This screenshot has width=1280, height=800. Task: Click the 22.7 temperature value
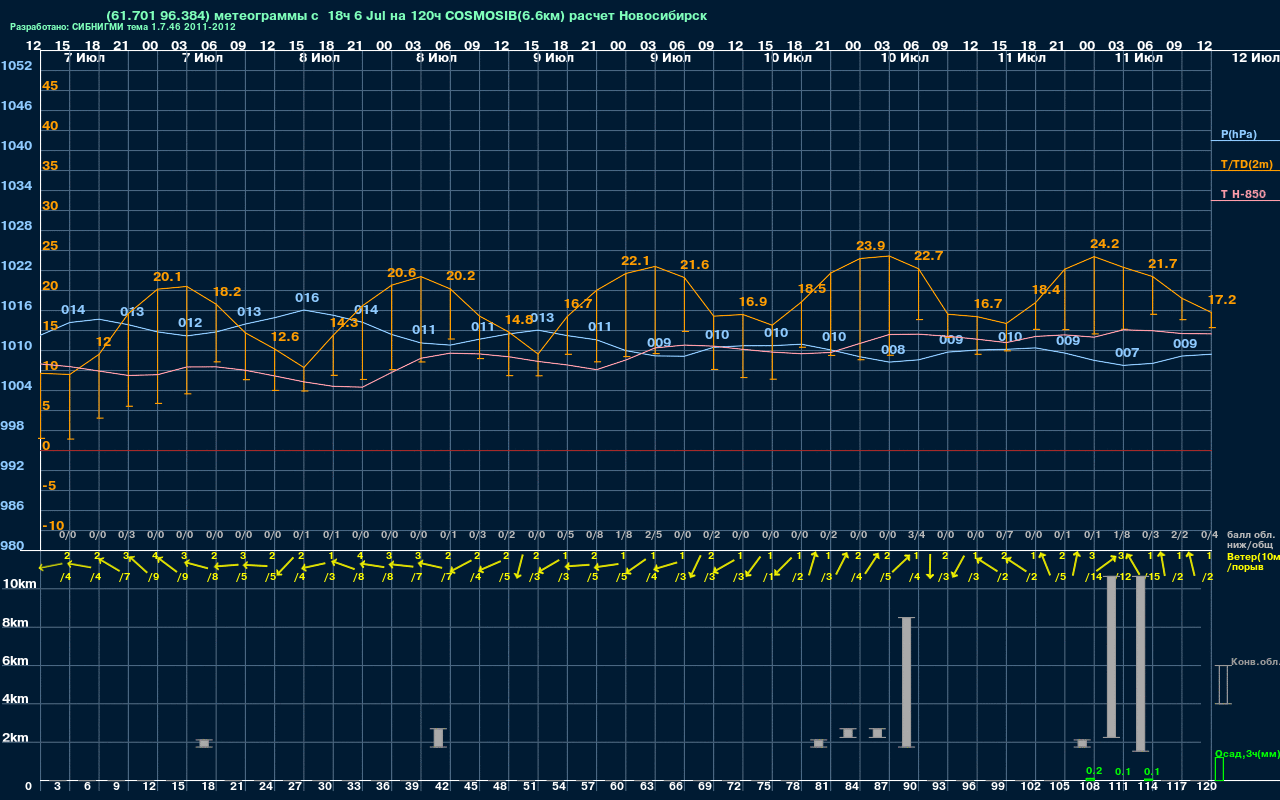pos(928,256)
